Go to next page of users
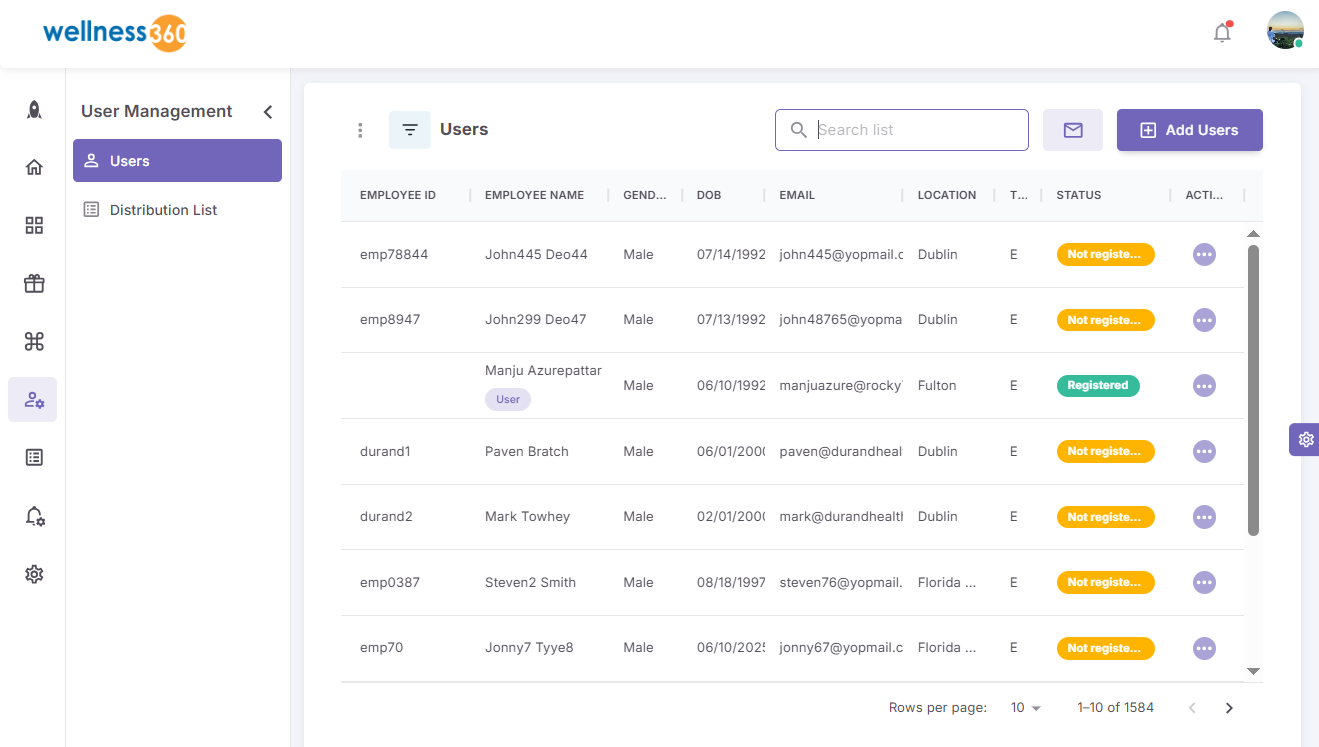 1229,708
